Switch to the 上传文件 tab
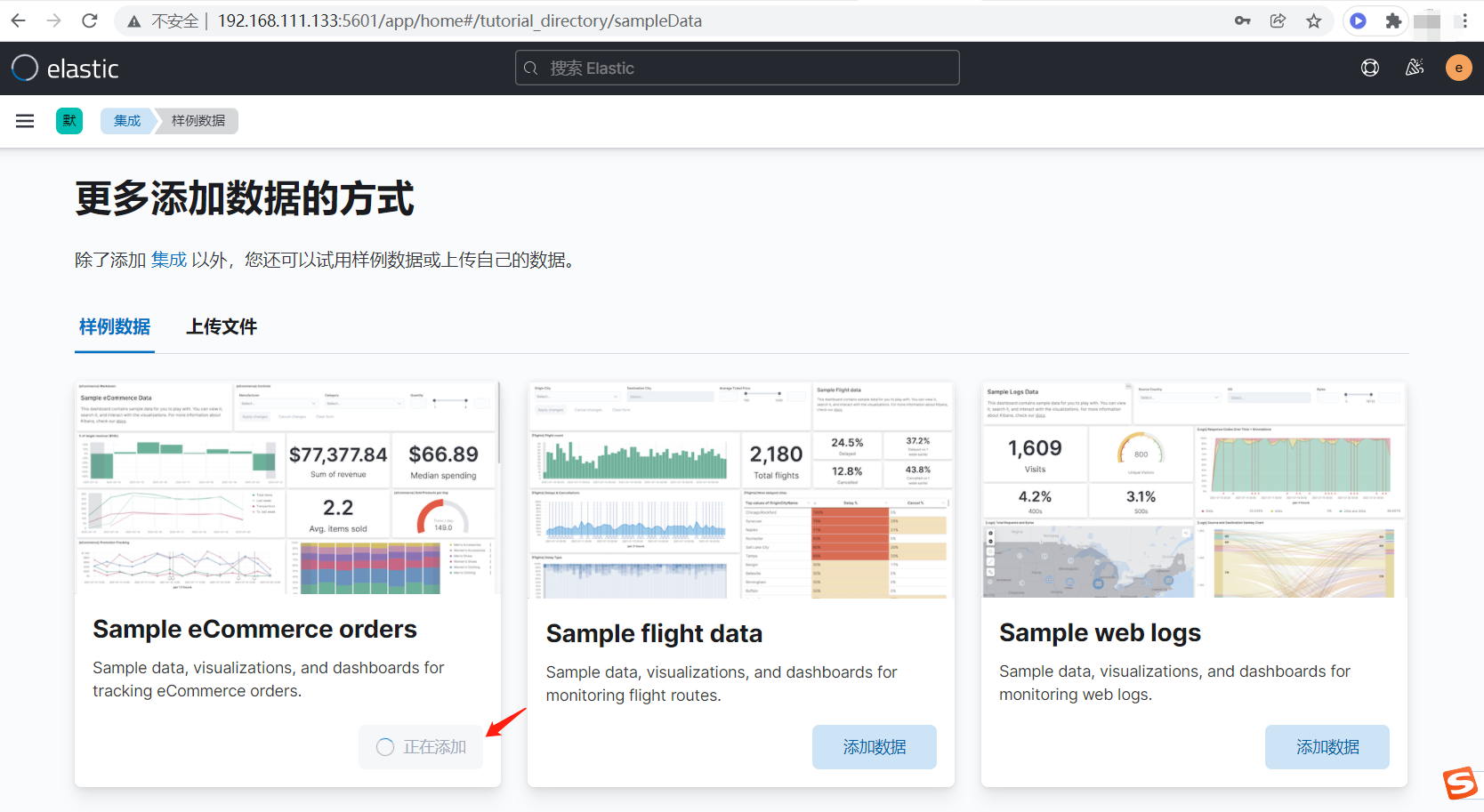The height and width of the screenshot is (812, 1484). (222, 326)
